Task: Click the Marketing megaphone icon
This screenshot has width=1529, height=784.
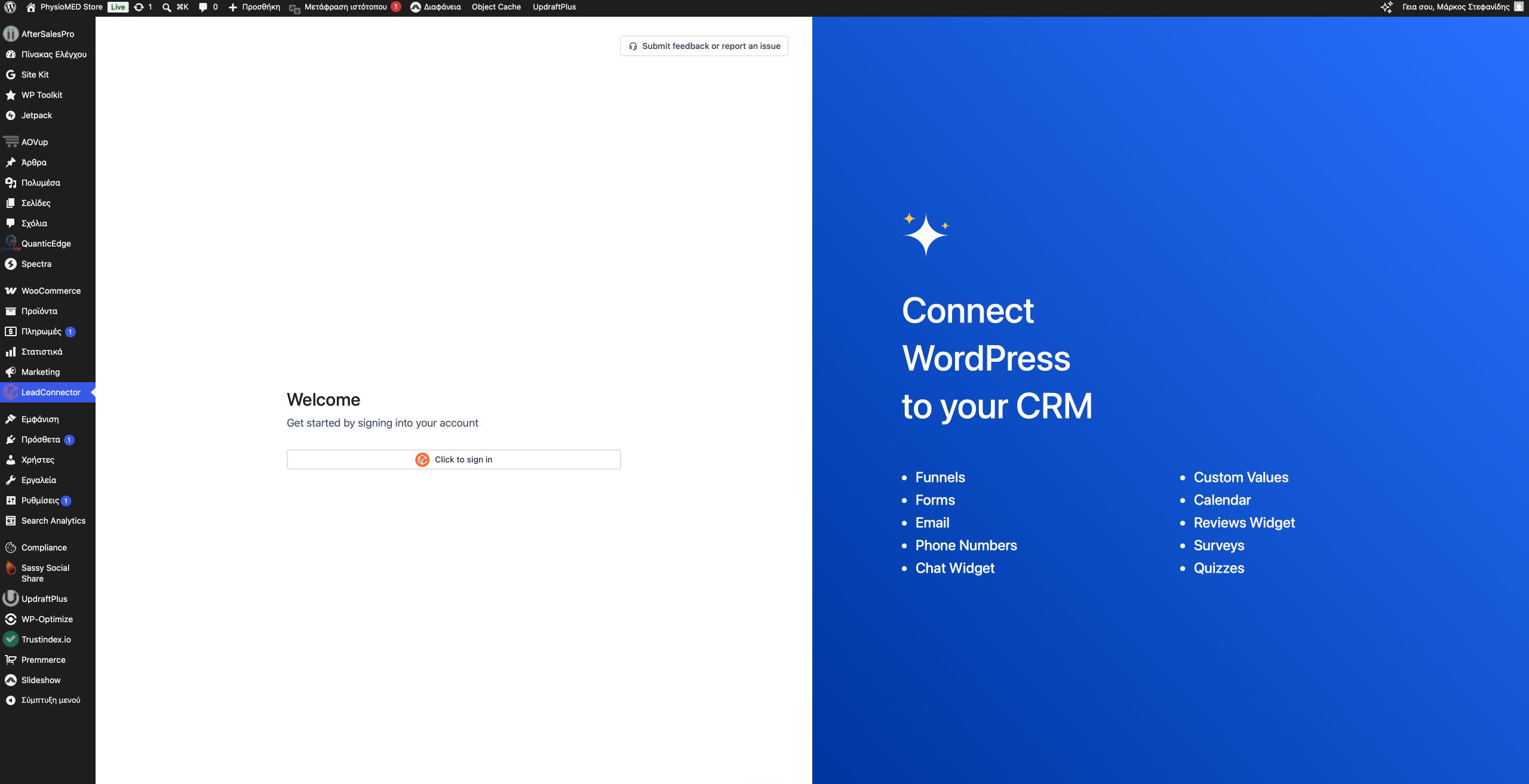Action: (x=11, y=372)
